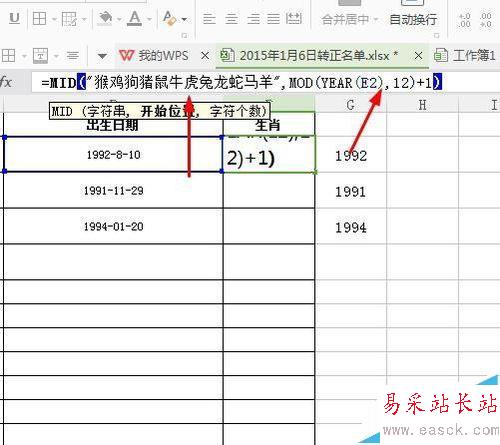Click the fx insert function button
Screen dimensions: 500x445
click(6, 82)
